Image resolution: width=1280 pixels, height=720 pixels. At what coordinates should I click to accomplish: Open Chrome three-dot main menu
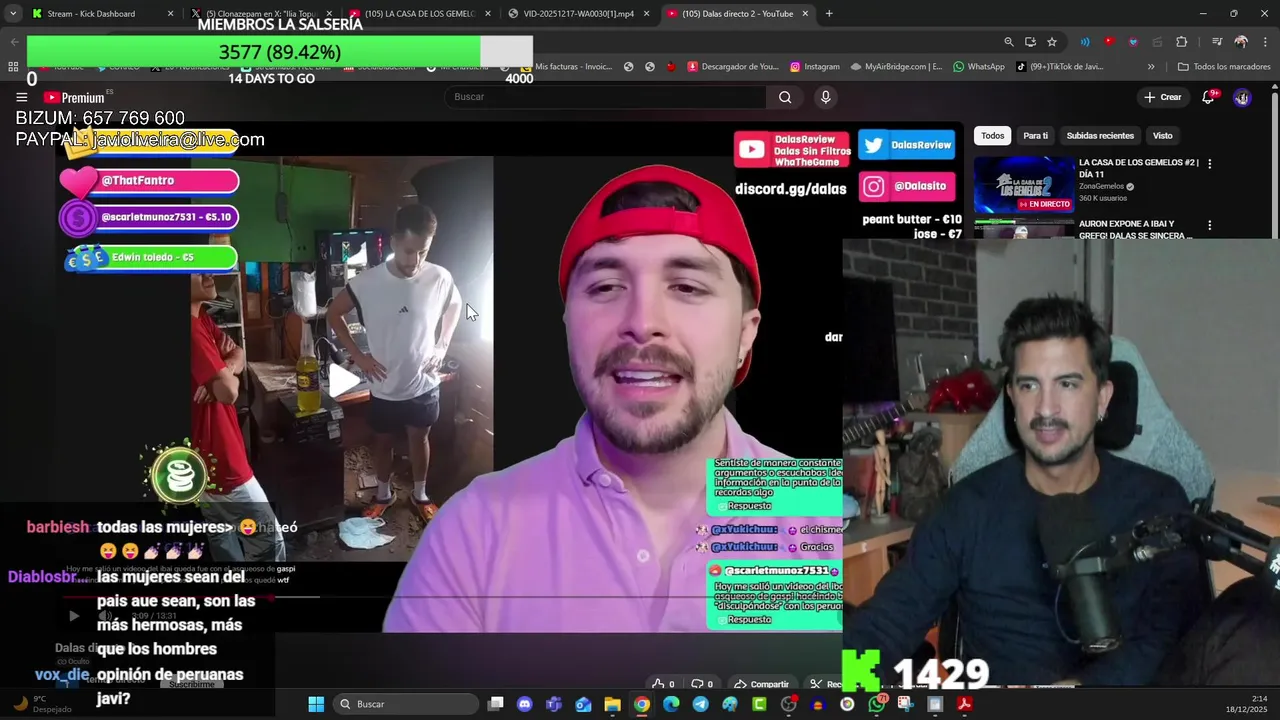(x=1264, y=42)
